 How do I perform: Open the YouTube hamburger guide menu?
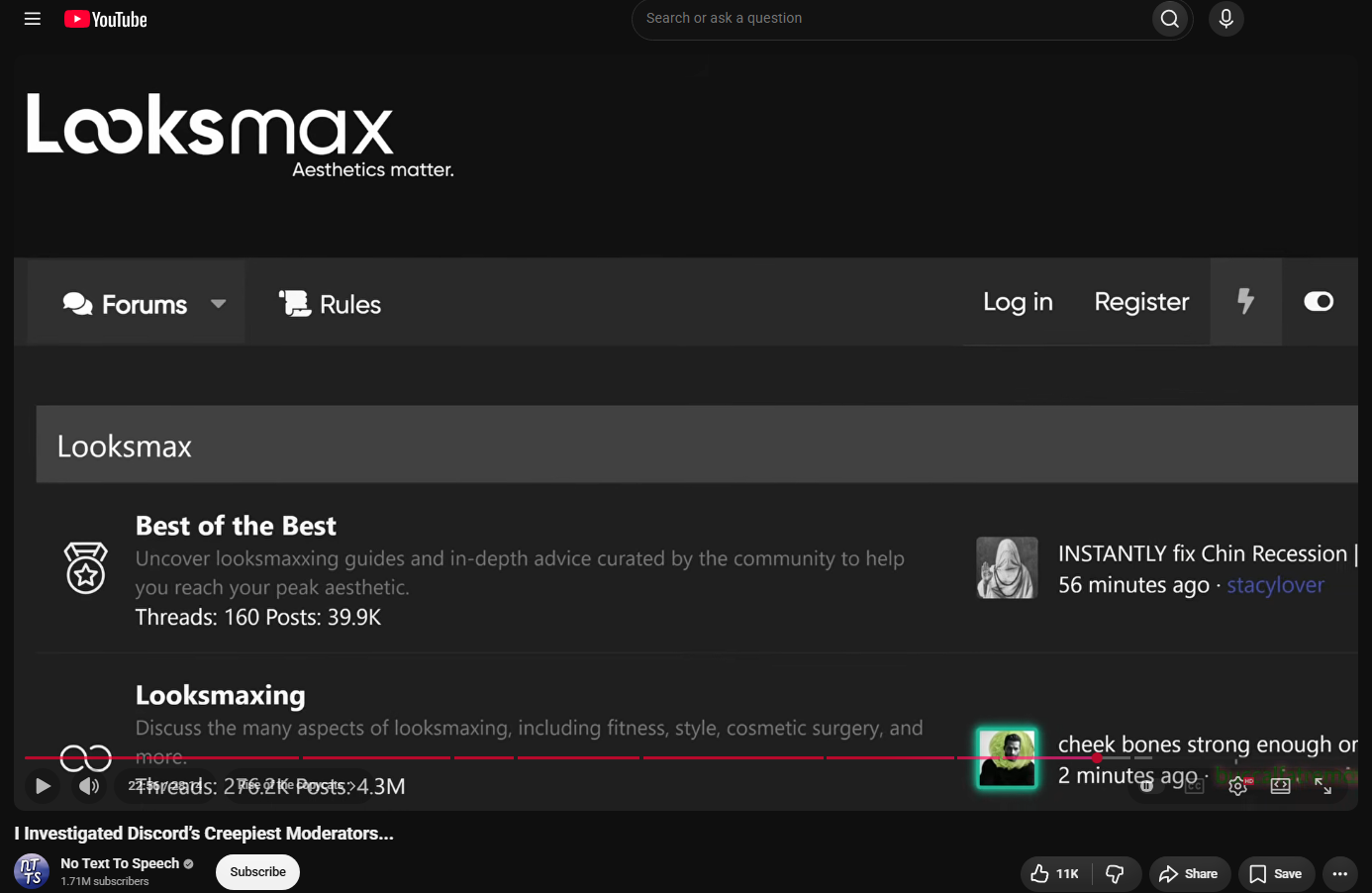pos(33,19)
